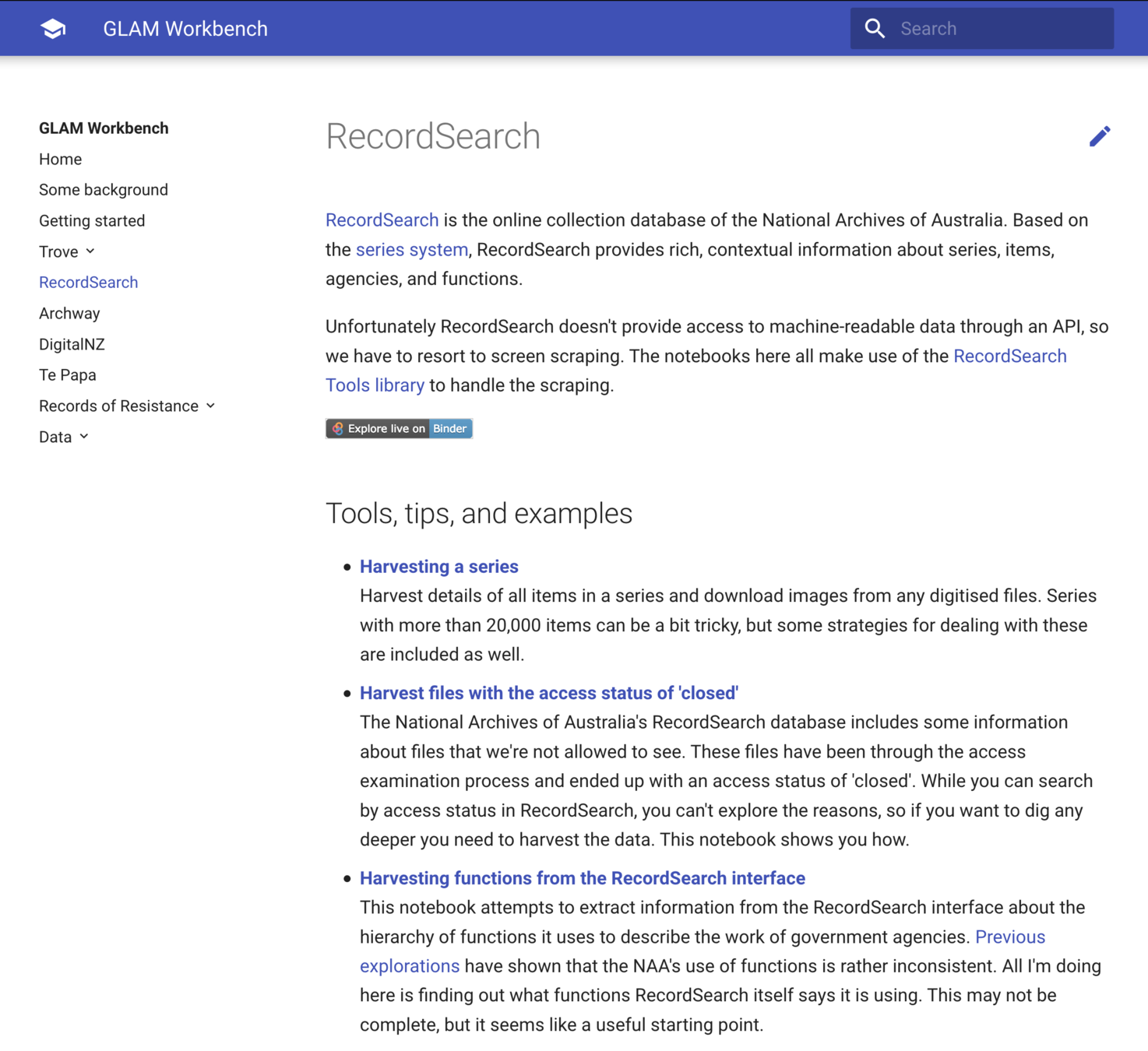Image resolution: width=1148 pixels, height=1051 pixels.
Task: Open the Archway sidebar item
Action: [69, 313]
